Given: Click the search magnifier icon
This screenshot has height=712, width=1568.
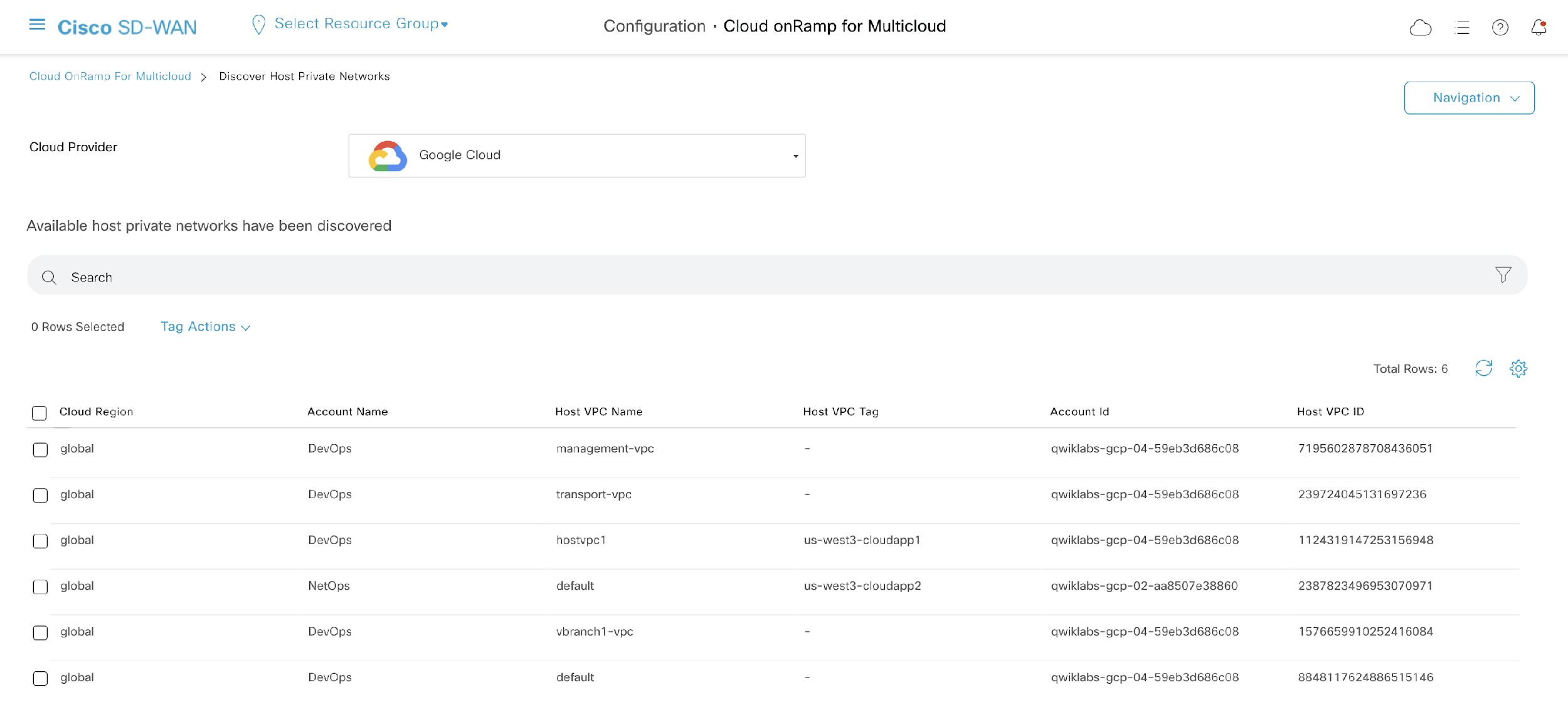Looking at the screenshot, I should point(49,277).
